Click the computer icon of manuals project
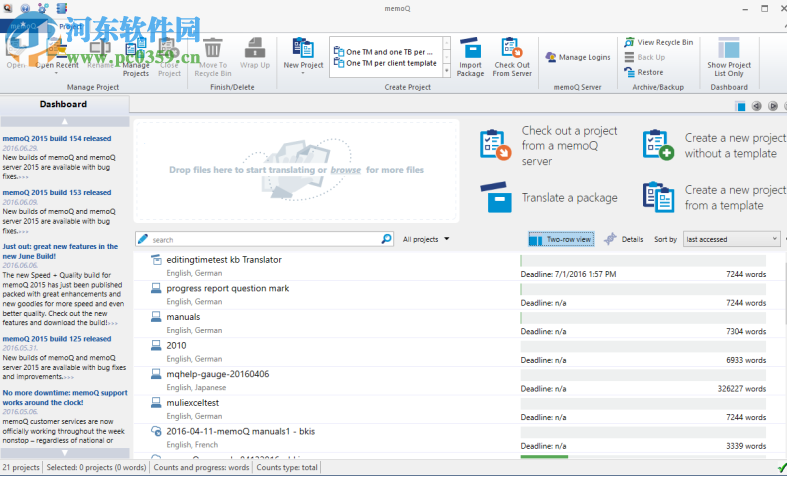This screenshot has width=787, height=478. 156,317
